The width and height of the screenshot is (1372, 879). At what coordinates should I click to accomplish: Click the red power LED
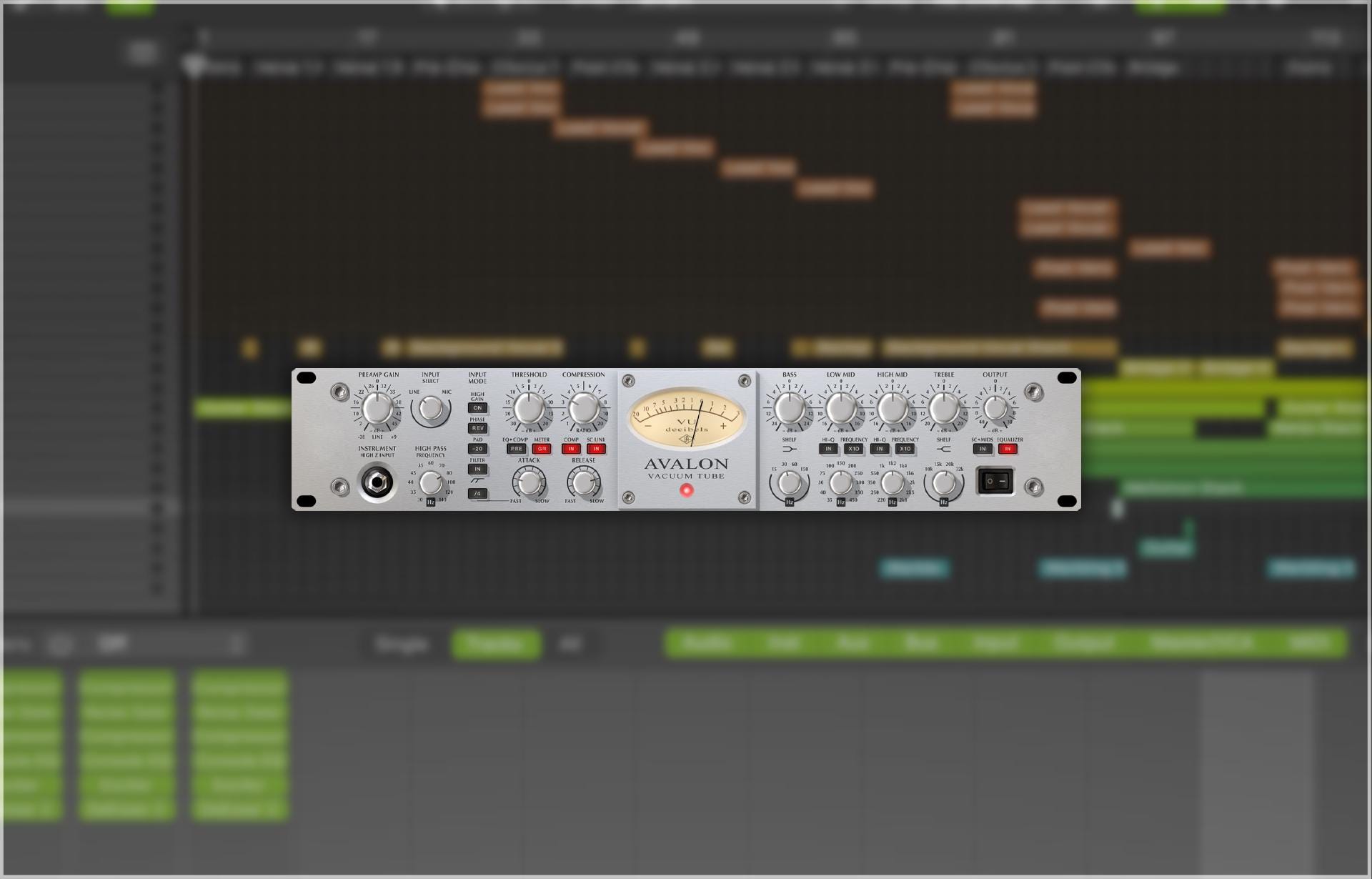click(x=687, y=490)
